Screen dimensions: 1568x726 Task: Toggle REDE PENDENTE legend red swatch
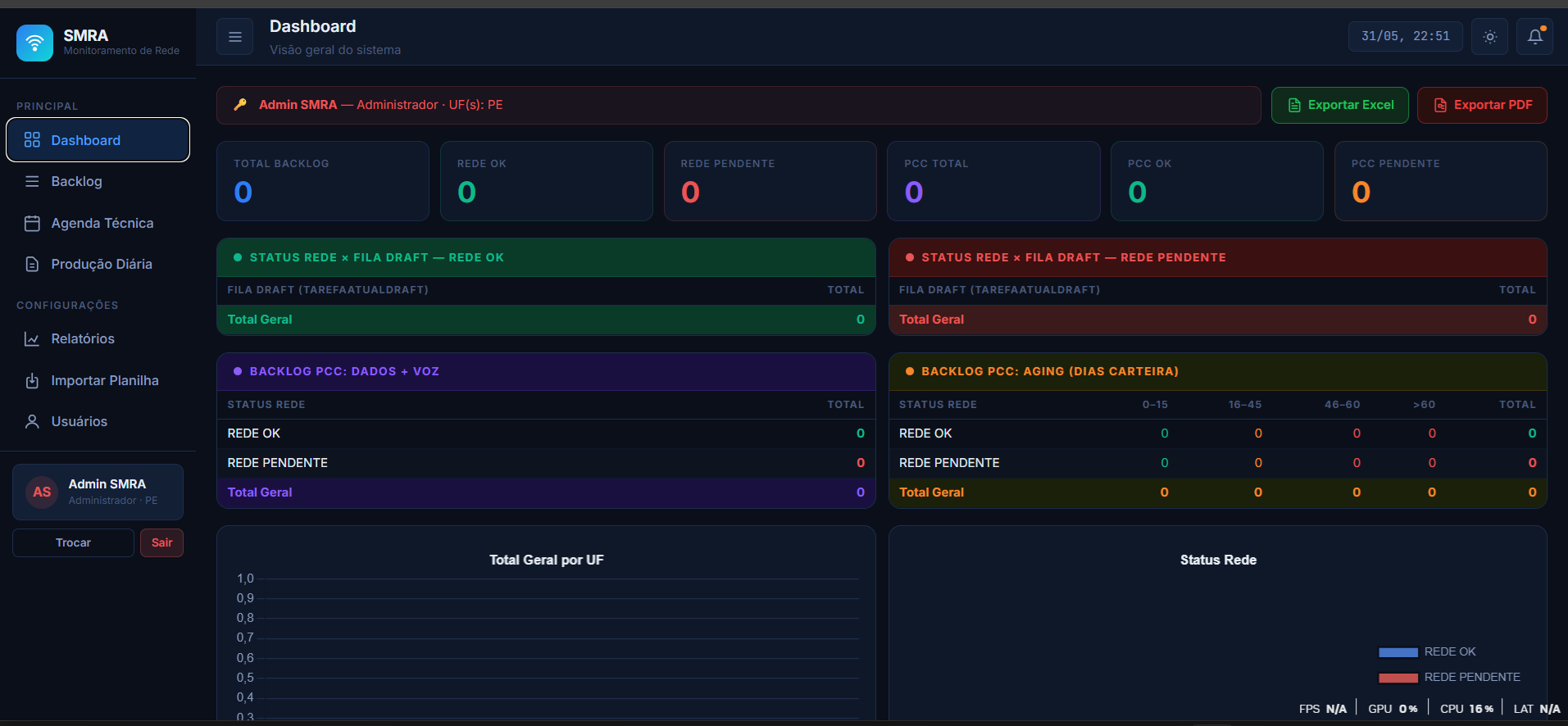point(1398,678)
